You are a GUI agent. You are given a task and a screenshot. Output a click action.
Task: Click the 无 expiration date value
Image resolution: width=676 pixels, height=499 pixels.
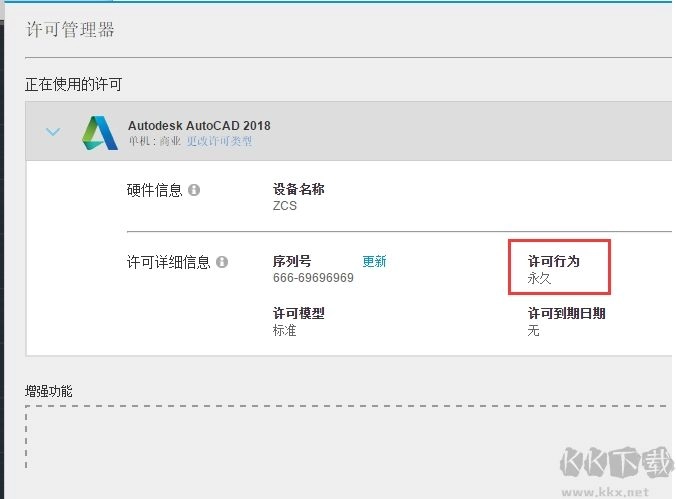(x=533, y=330)
